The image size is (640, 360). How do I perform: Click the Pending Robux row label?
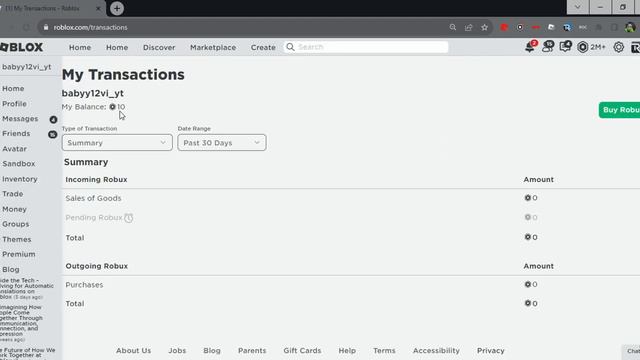(x=94, y=218)
